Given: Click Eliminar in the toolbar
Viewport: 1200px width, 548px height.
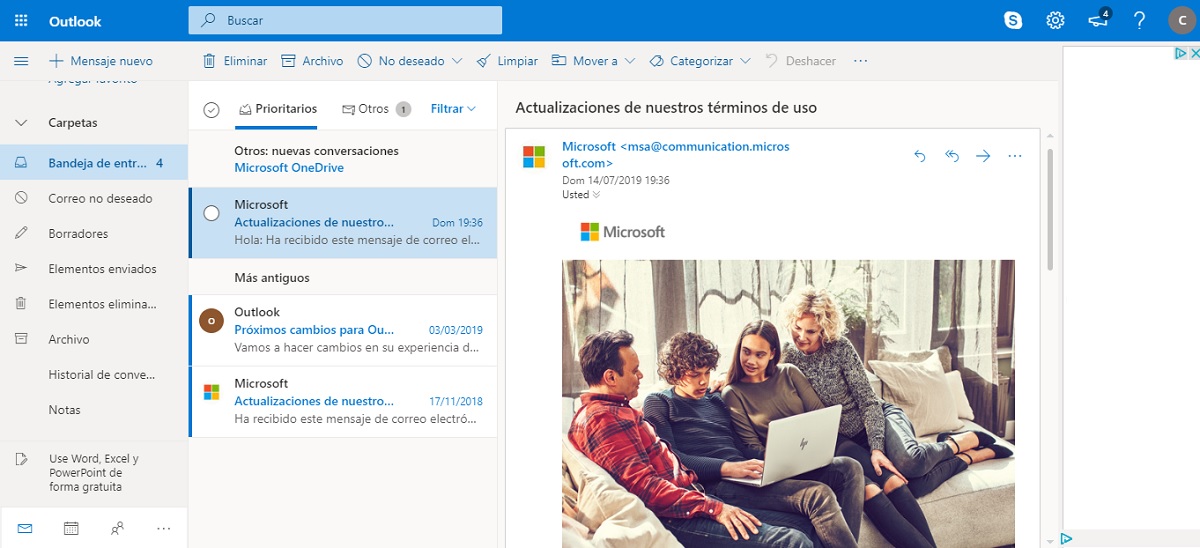Looking at the screenshot, I should point(235,61).
